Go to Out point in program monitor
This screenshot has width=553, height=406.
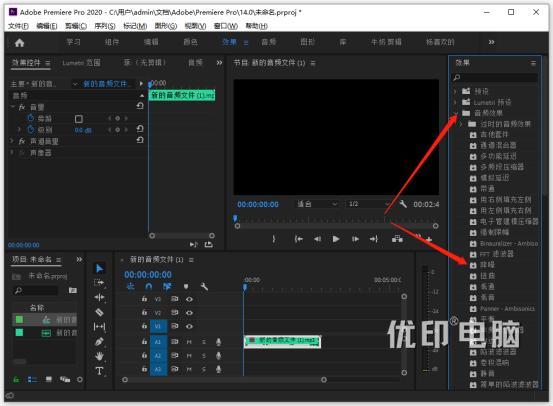[374, 239]
